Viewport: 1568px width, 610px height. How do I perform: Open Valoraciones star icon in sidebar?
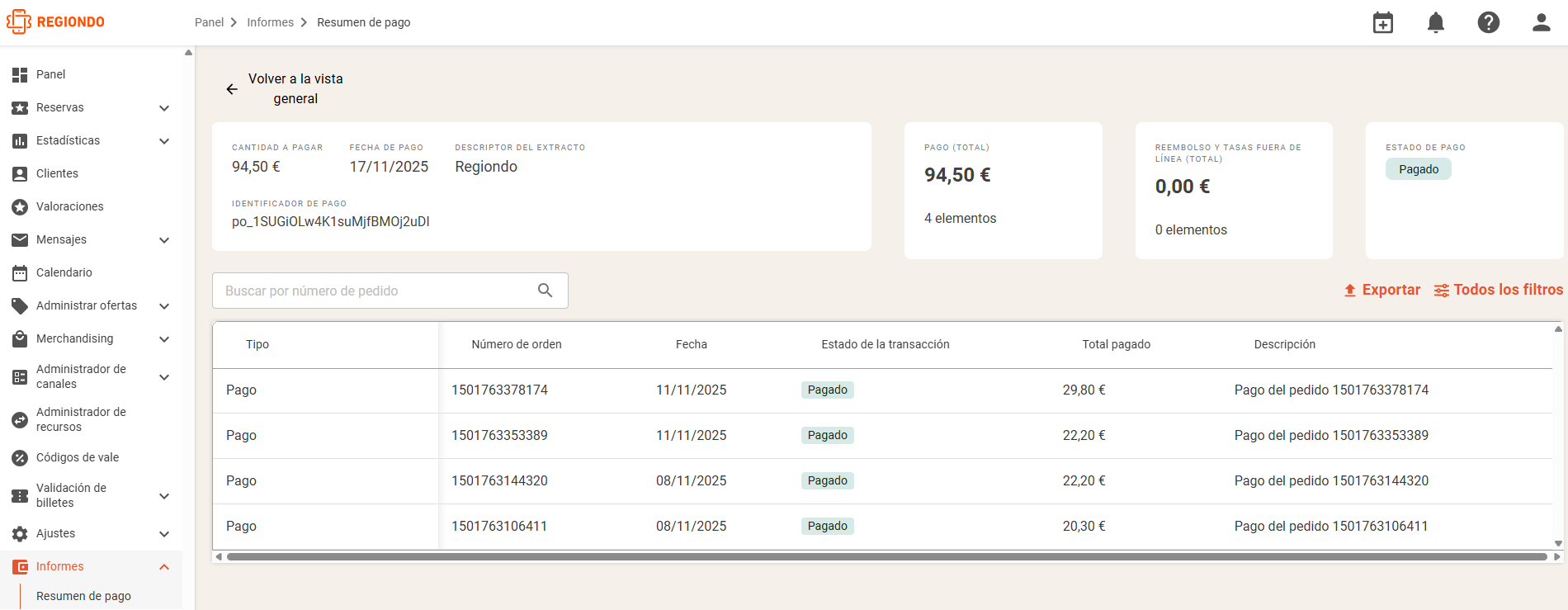(x=20, y=206)
